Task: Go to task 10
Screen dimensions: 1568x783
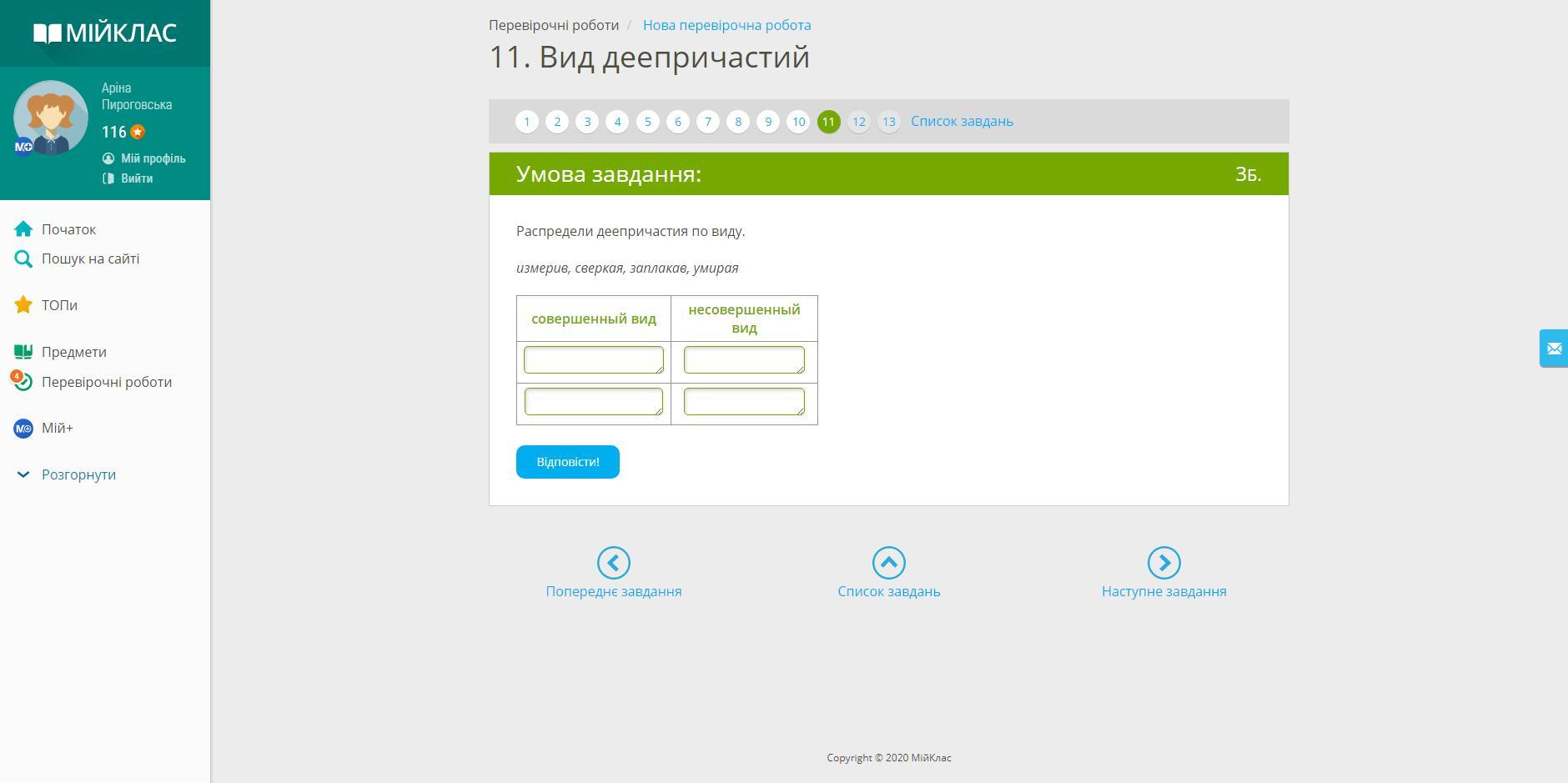Action: [x=798, y=122]
